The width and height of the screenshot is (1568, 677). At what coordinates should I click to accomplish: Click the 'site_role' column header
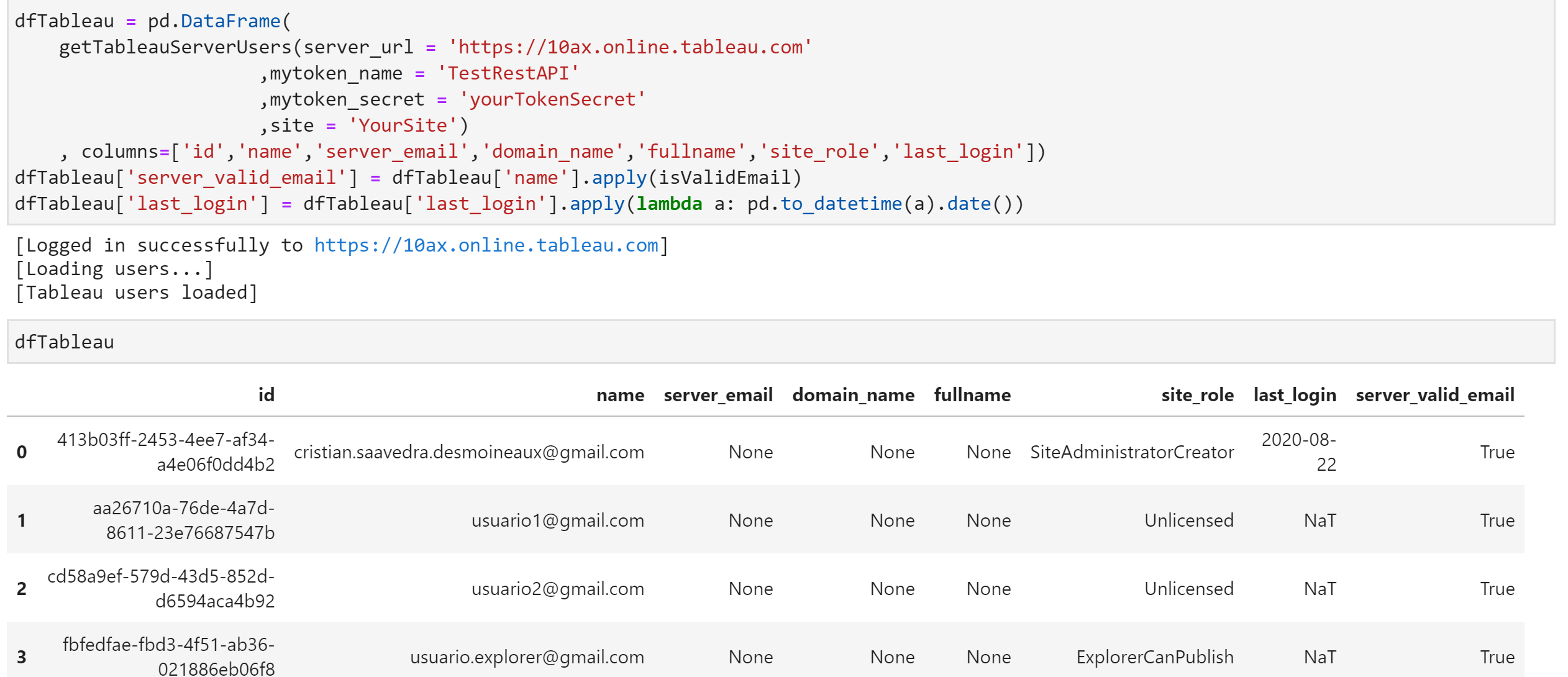[1197, 395]
